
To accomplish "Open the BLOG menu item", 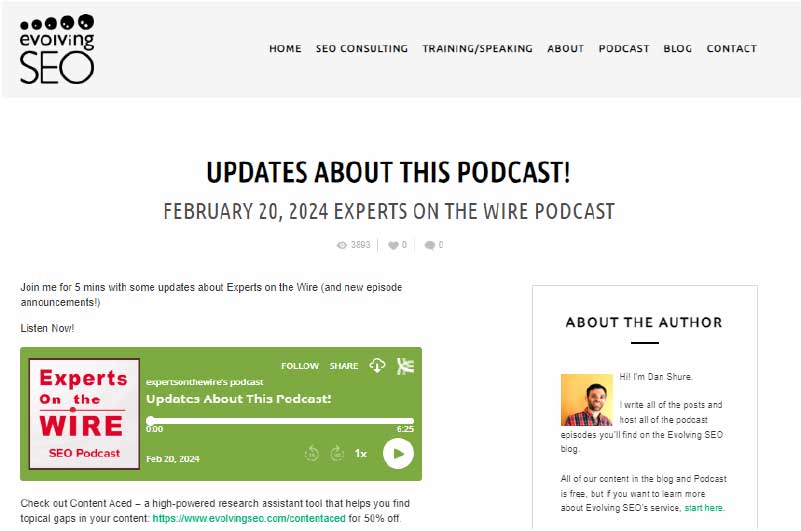I will [677, 49].
